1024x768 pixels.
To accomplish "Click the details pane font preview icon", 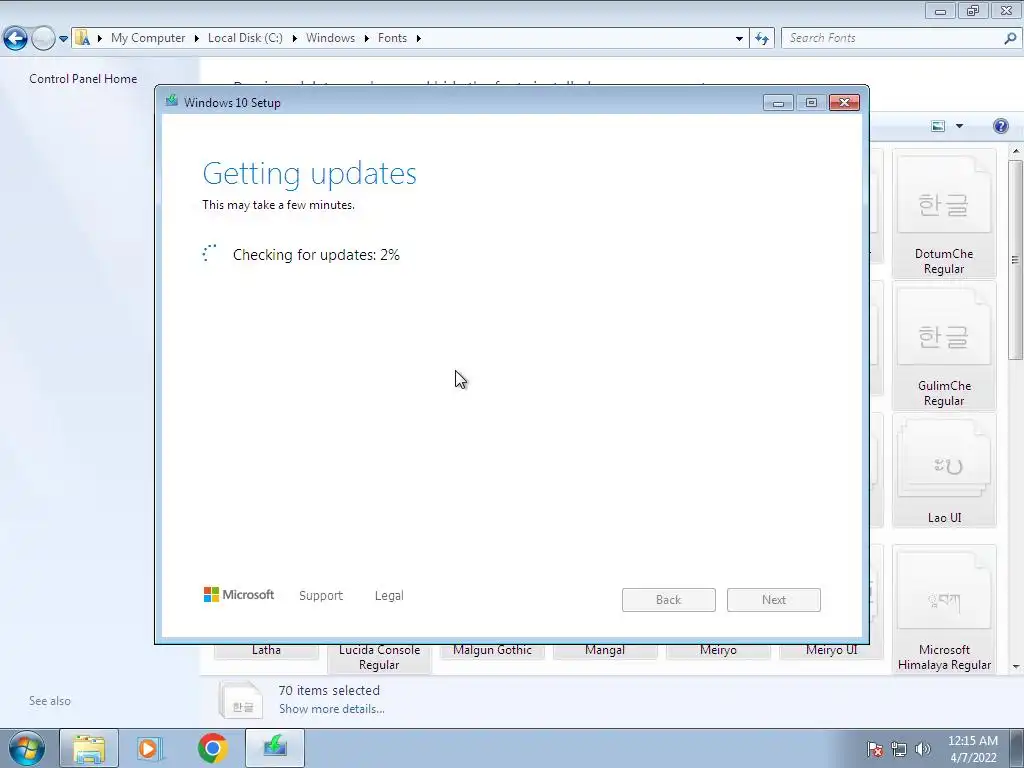I will coord(241,701).
